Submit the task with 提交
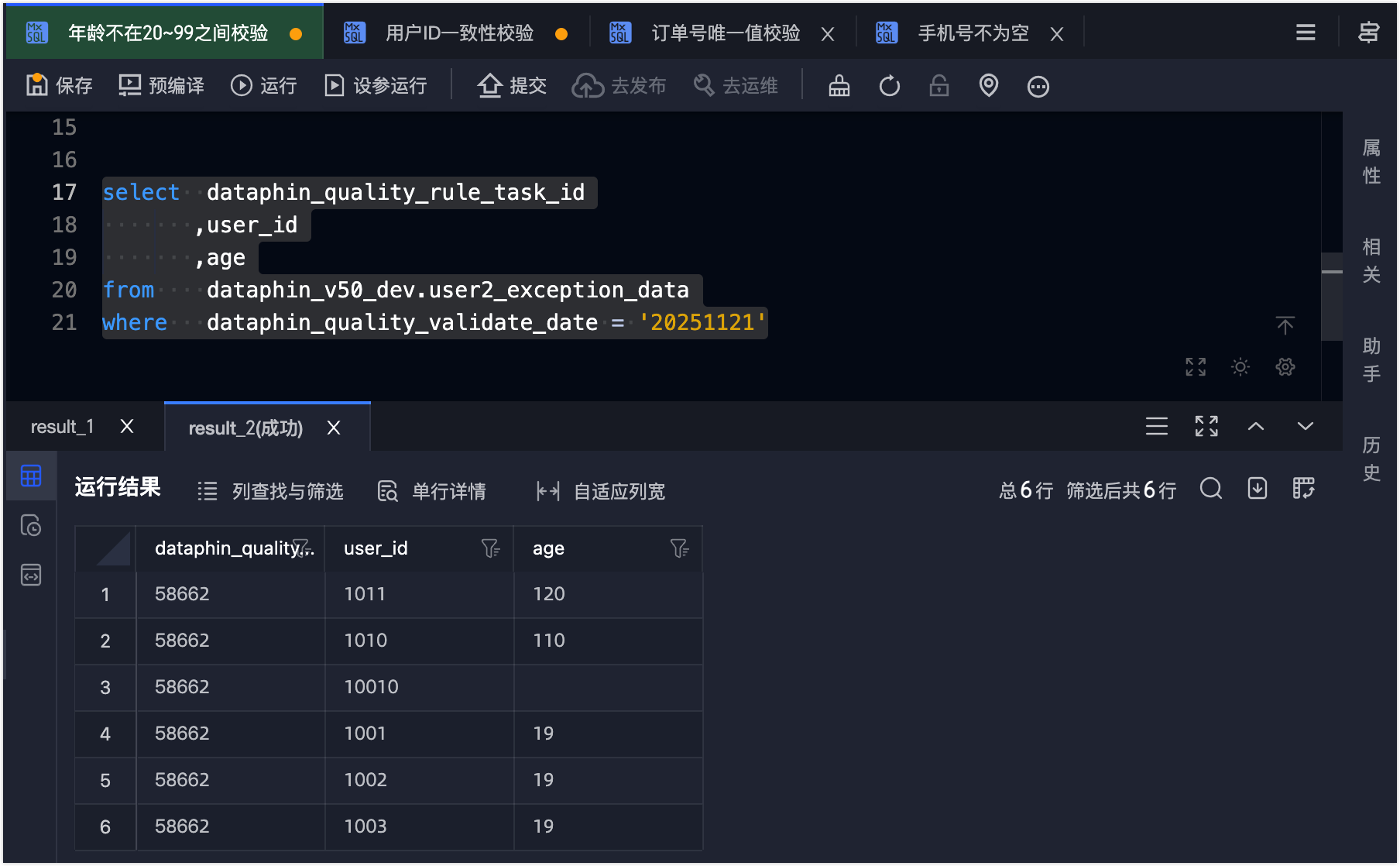This screenshot has height=866, width=1400. (x=512, y=85)
